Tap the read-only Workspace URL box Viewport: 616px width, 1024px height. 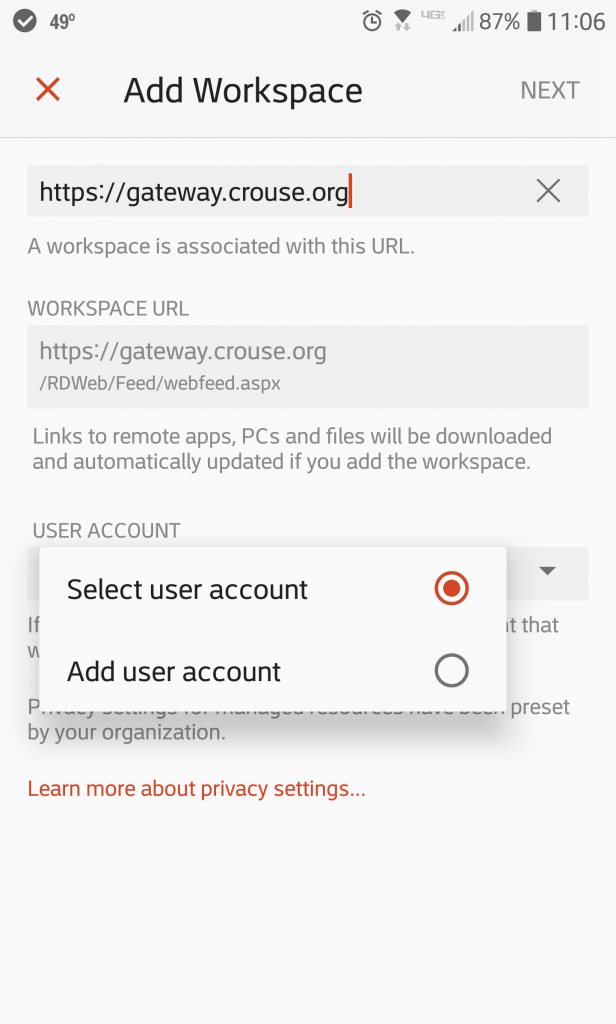308,366
